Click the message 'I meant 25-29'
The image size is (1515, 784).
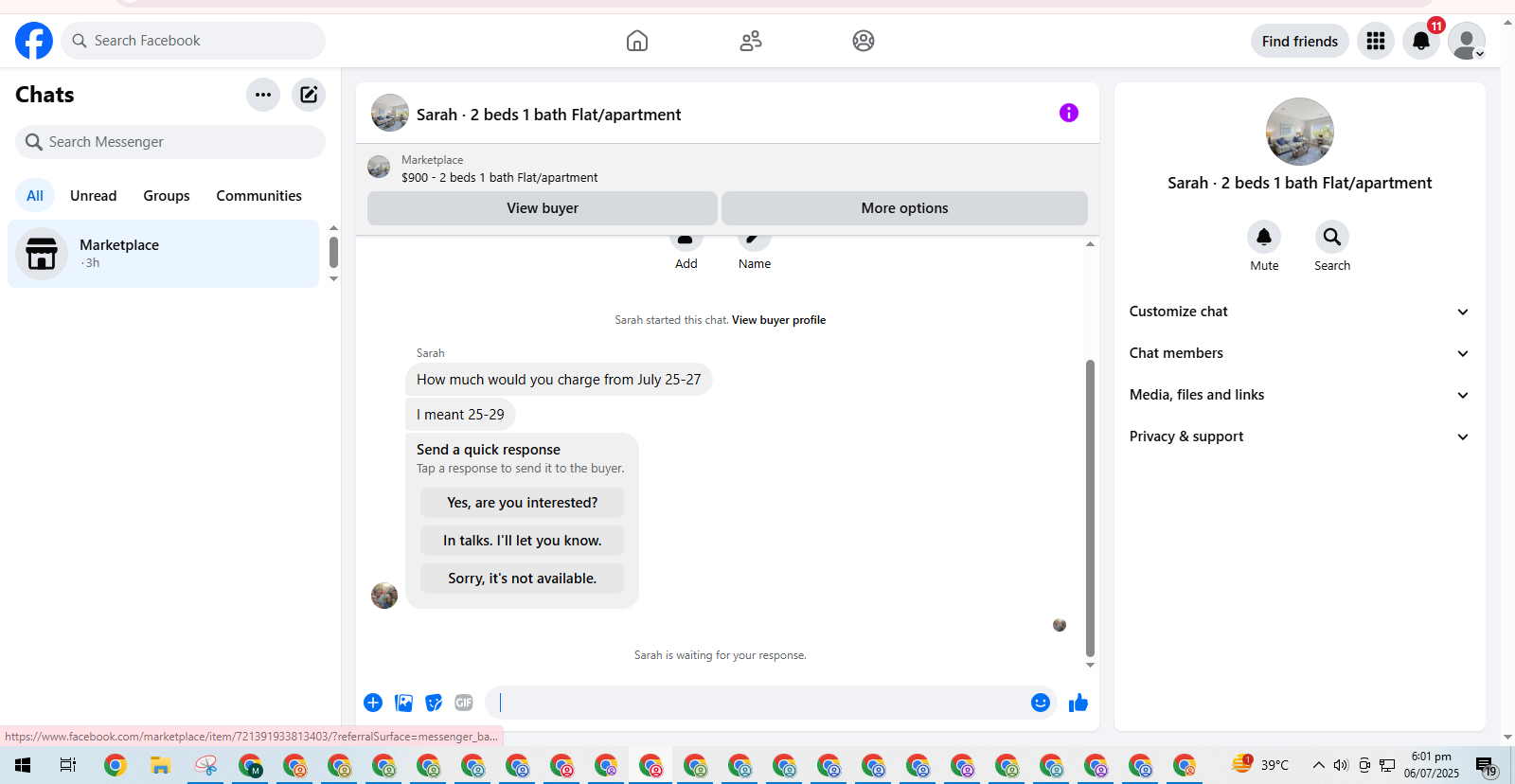[460, 415]
